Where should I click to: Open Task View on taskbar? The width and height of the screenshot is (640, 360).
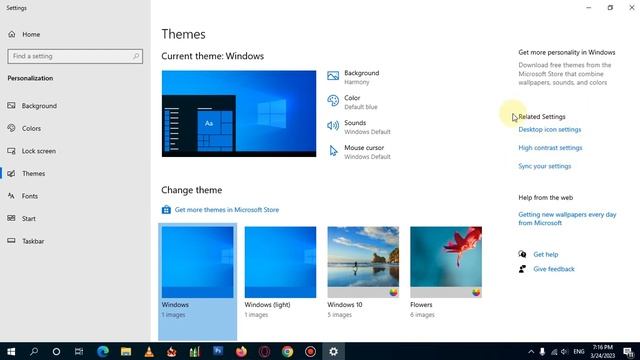pos(79,351)
